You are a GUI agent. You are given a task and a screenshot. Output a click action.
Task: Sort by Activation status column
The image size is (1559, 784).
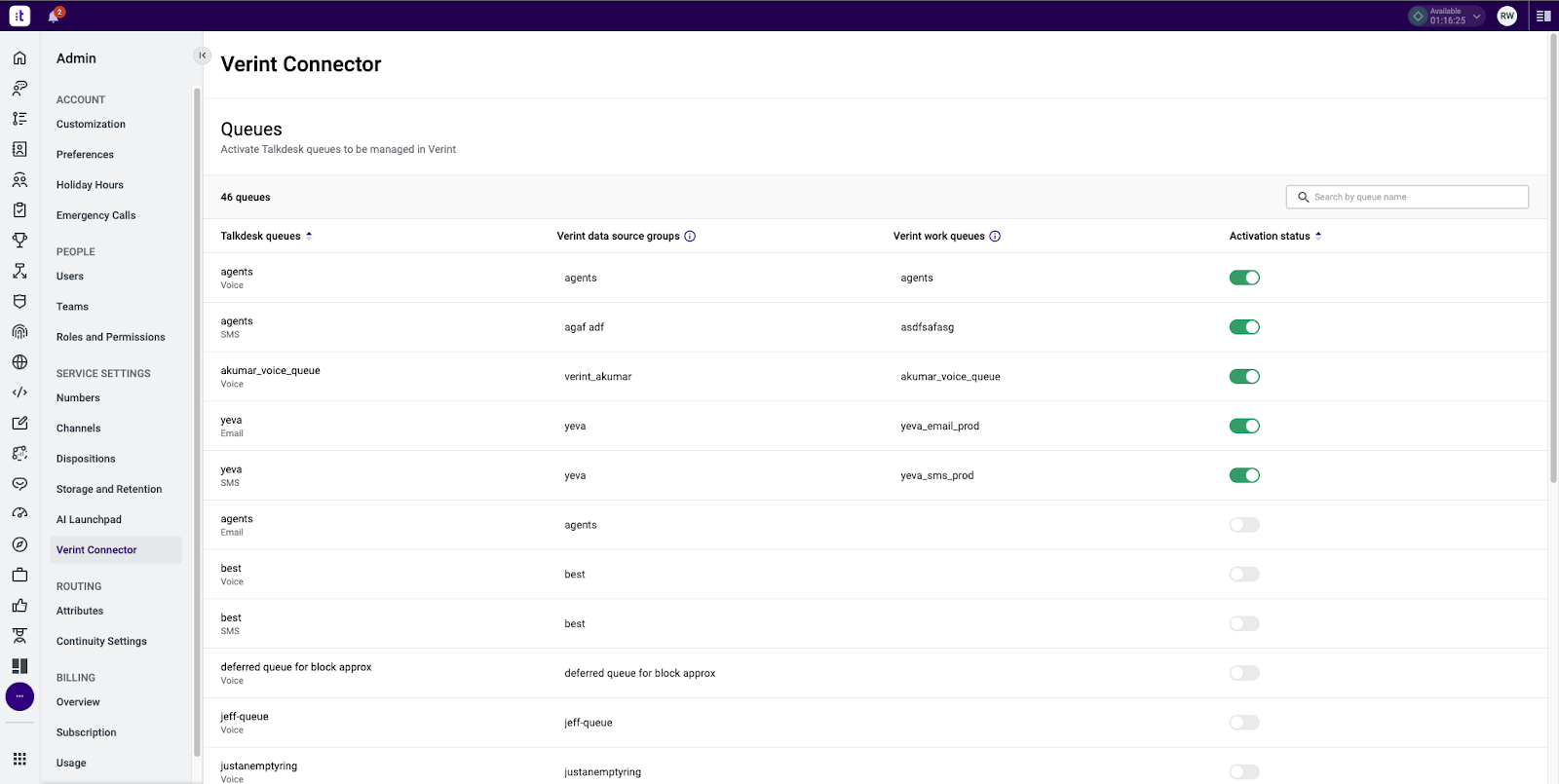[x=1275, y=236]
